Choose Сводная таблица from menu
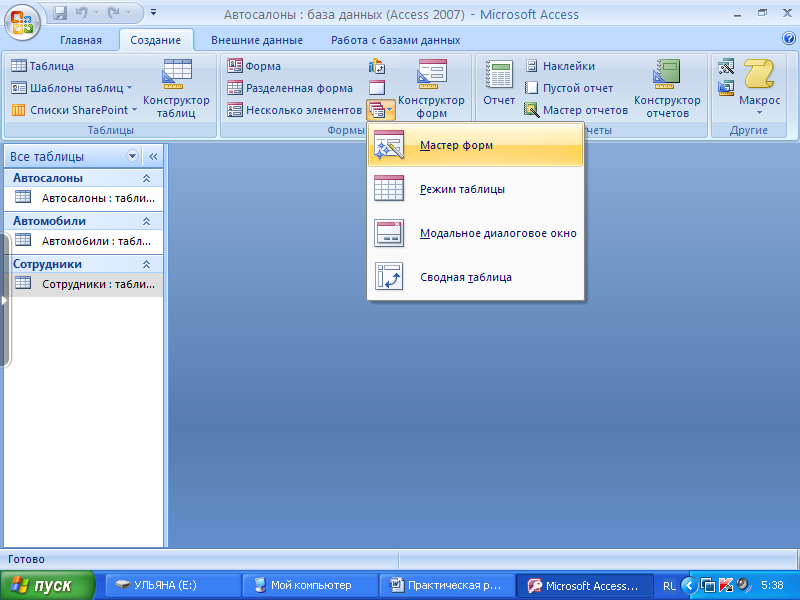This screenshot has height=600, width=800. click(x=475, y=277)
